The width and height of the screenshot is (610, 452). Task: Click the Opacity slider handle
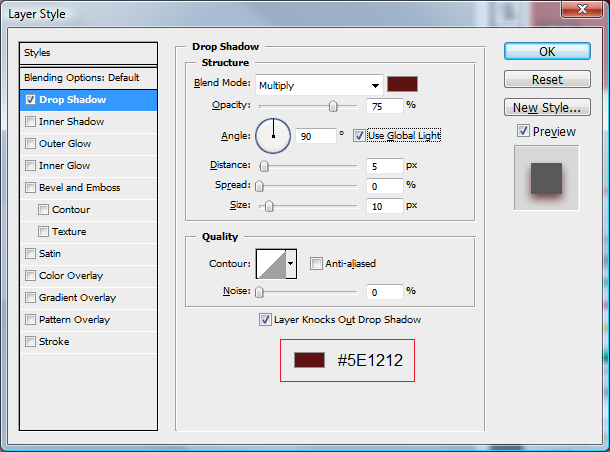click(x=333, y=106)
